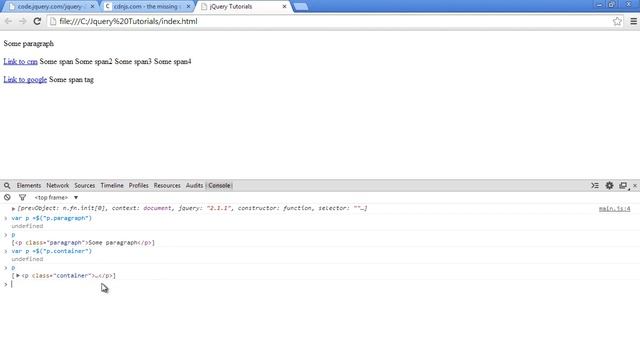Open the Resources tab
This screenshot has width=640, height=360.
(167, 185)
